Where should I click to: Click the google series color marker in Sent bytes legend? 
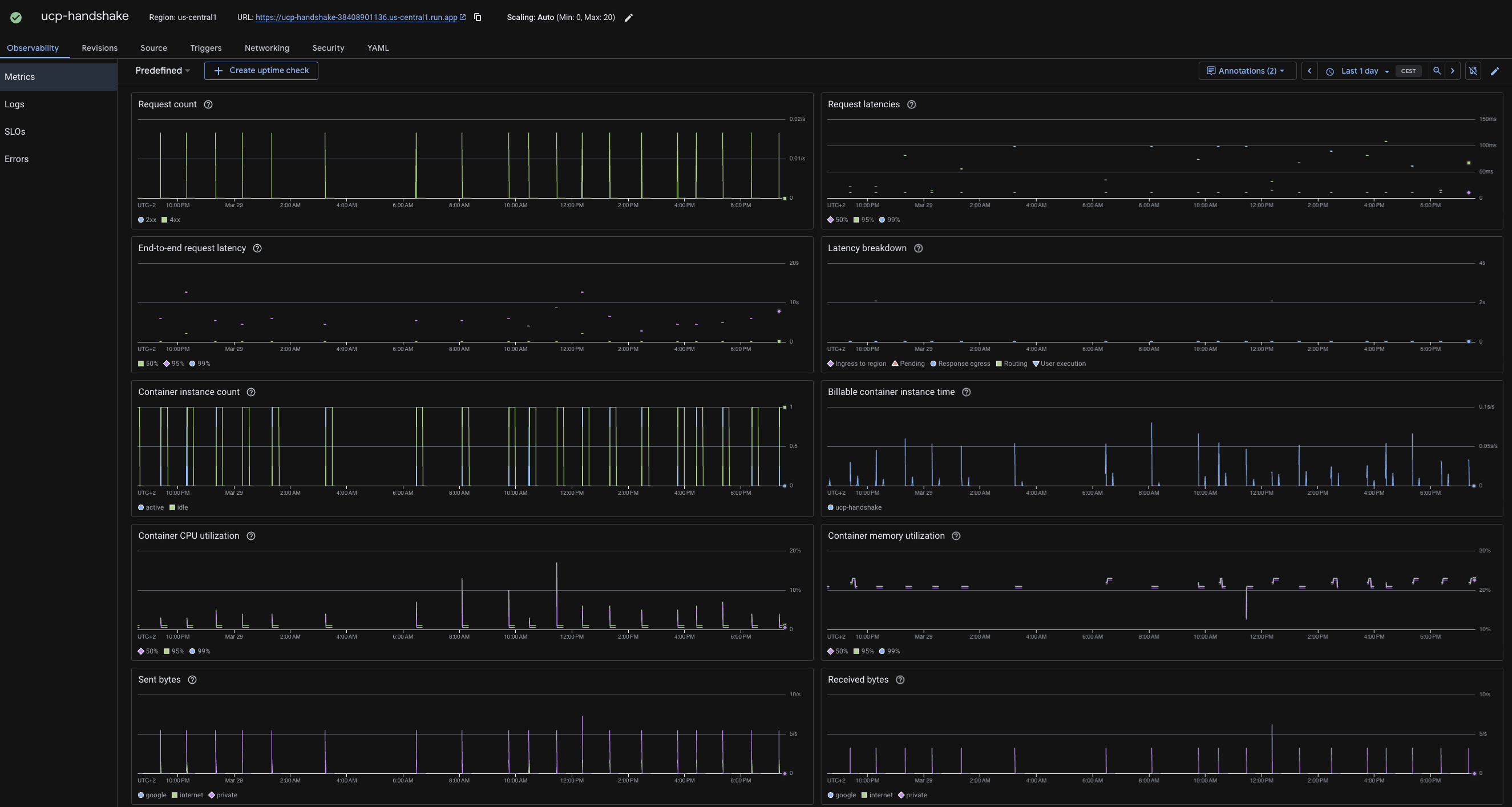tap(141, 795)
